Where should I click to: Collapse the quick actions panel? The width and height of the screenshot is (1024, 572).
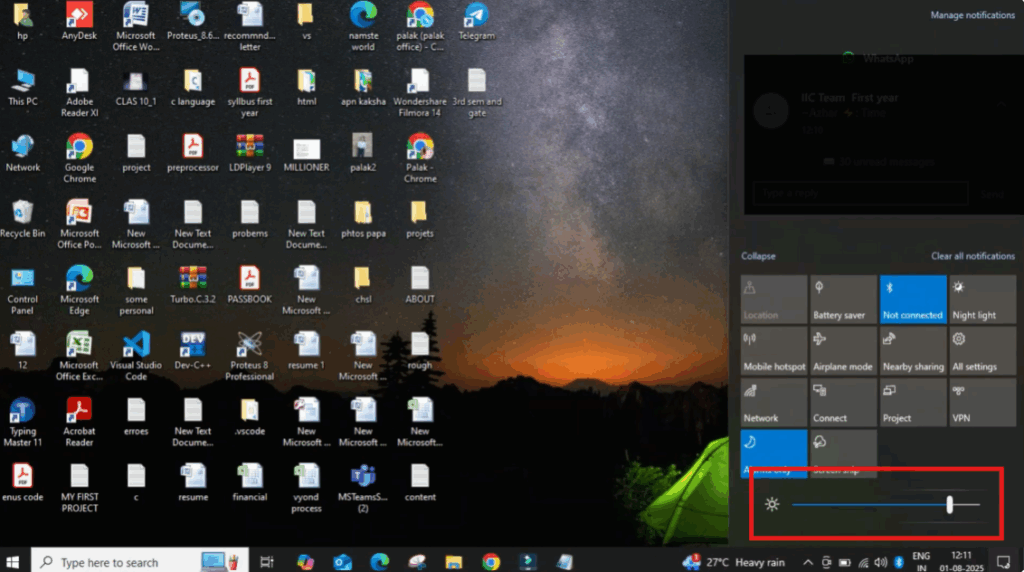758,256
